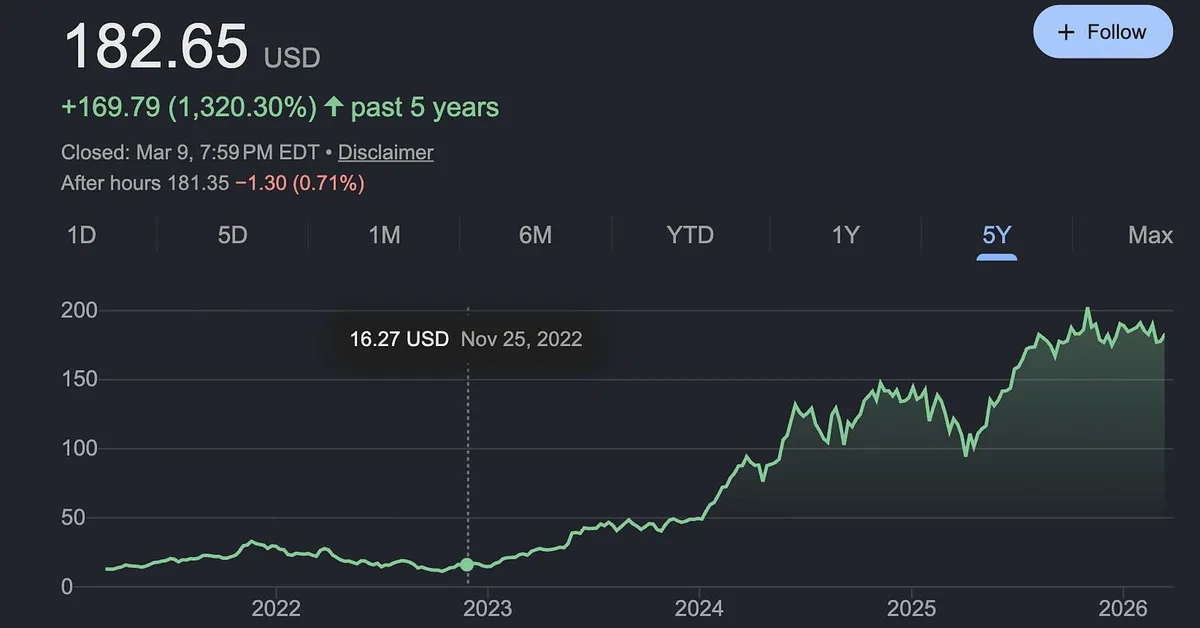Select the YTD range tab
This screenshot has width=1200, height=628.
tap(690, 235)
